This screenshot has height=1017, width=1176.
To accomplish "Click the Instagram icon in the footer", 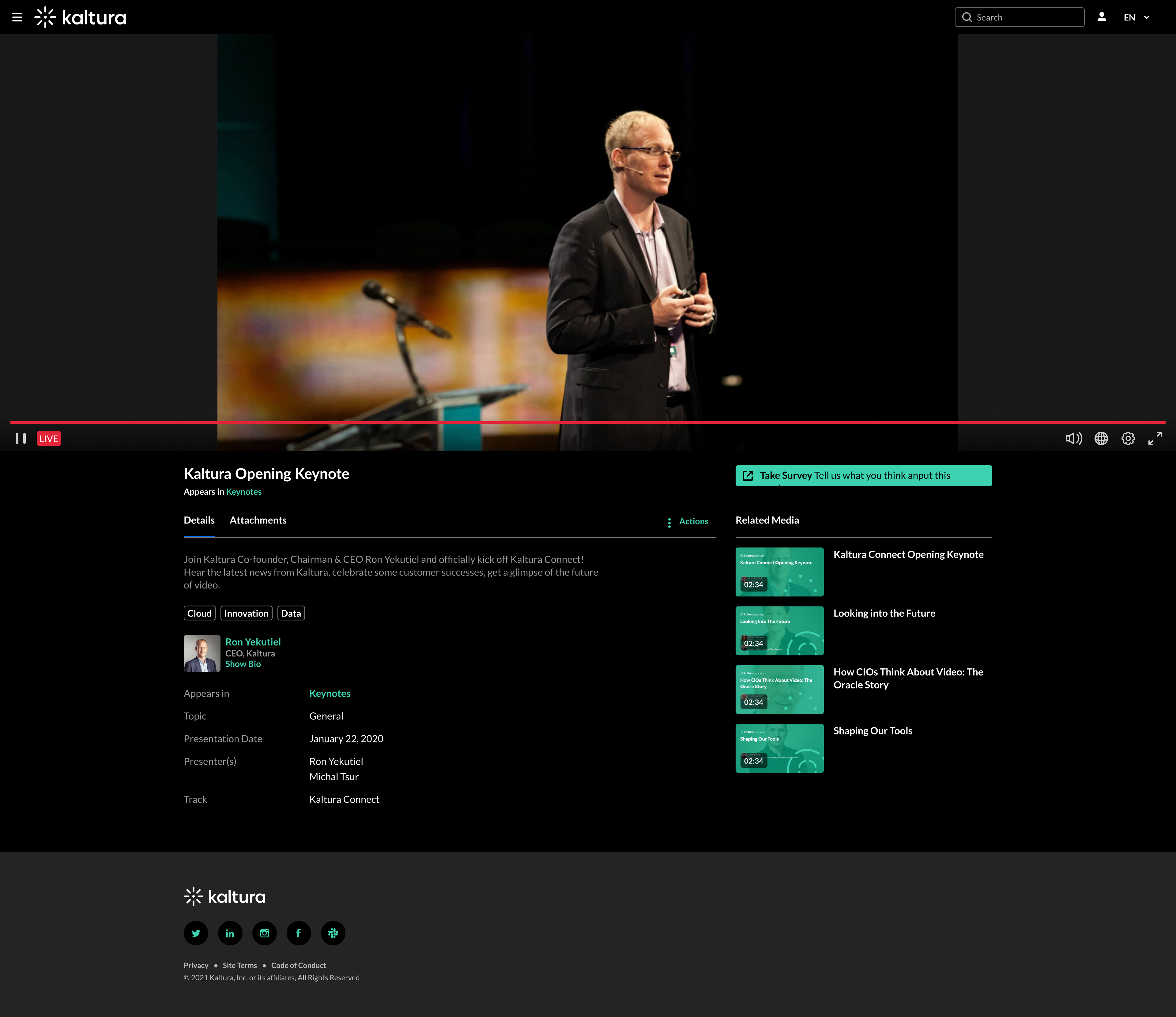I will point(265,933).
